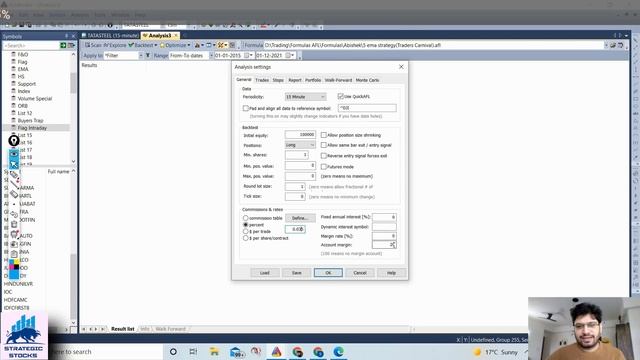Close the Analysis settings dialog
This screenshot has width=640, height=360.
click(x=401, y=67)
